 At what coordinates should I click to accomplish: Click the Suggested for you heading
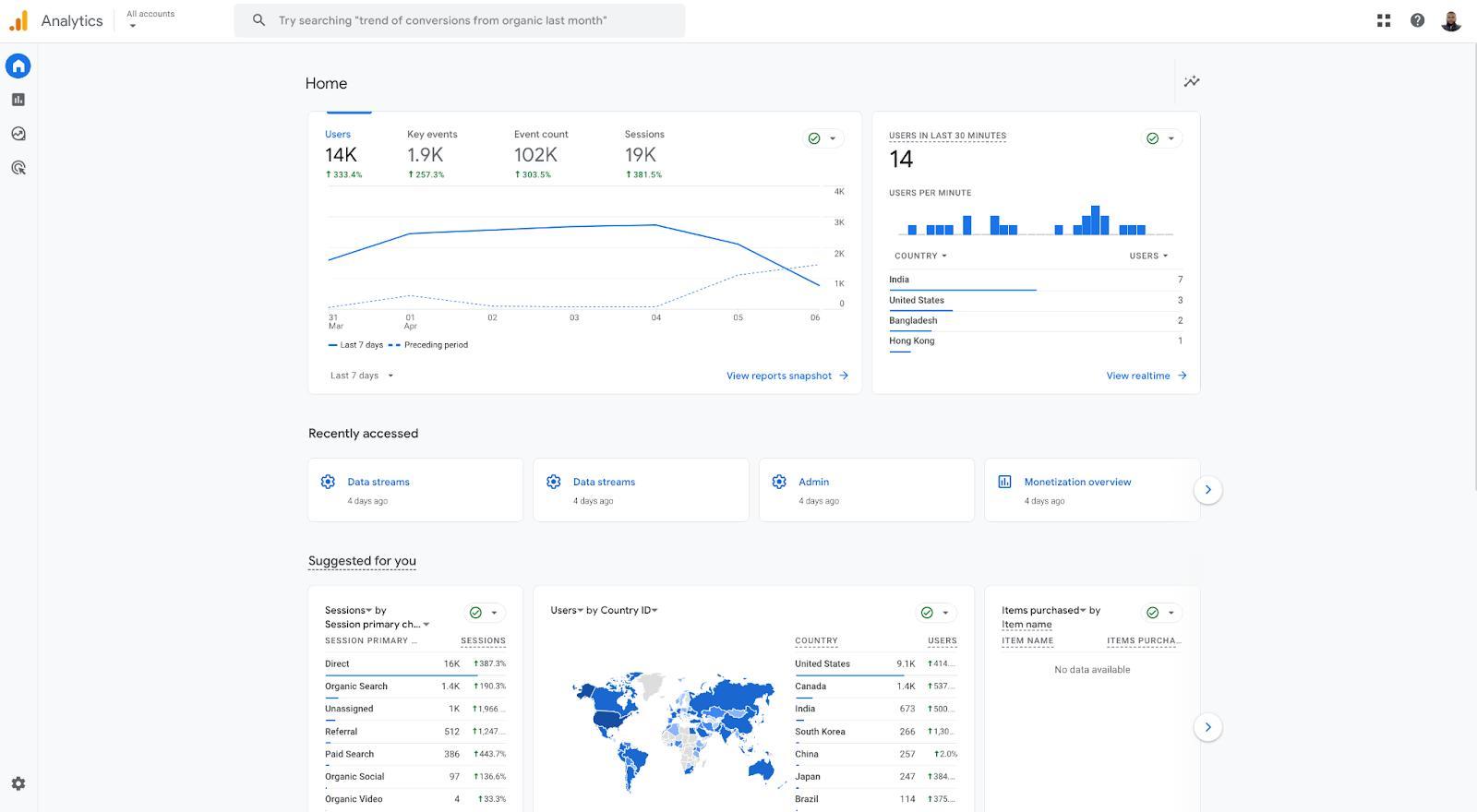pos(362,561)
